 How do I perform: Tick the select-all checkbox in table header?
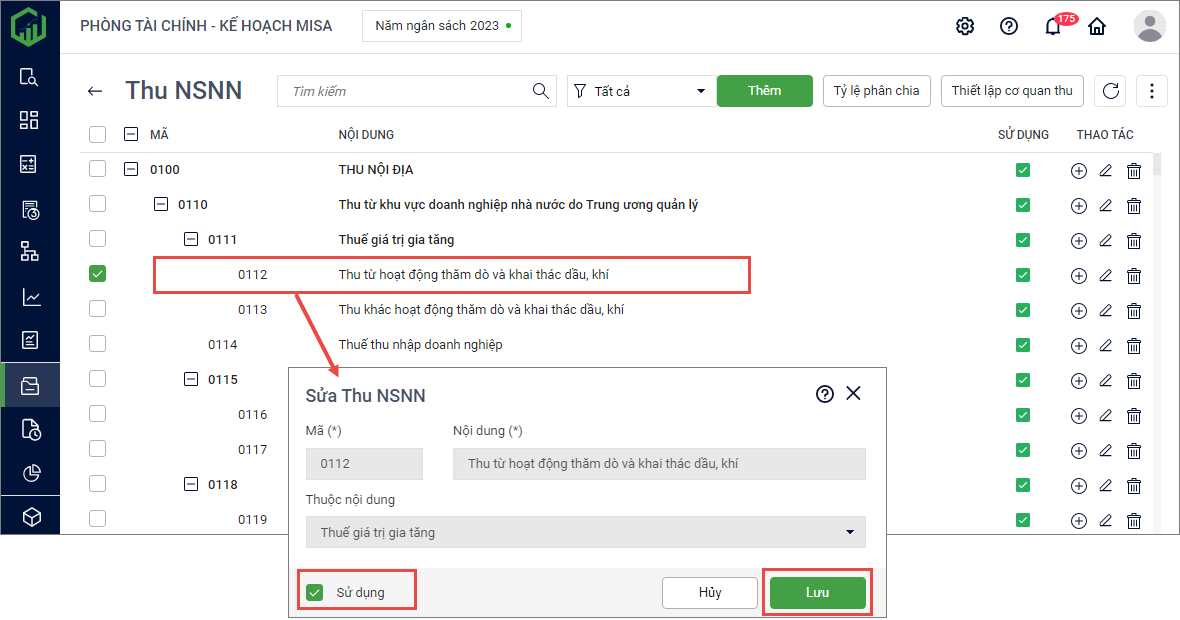coord(97,134)
